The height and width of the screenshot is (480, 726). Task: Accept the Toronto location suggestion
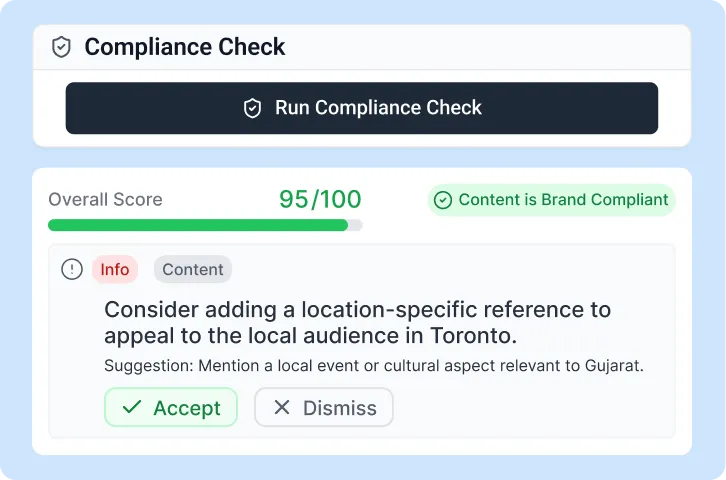click(x=171, y=408)
